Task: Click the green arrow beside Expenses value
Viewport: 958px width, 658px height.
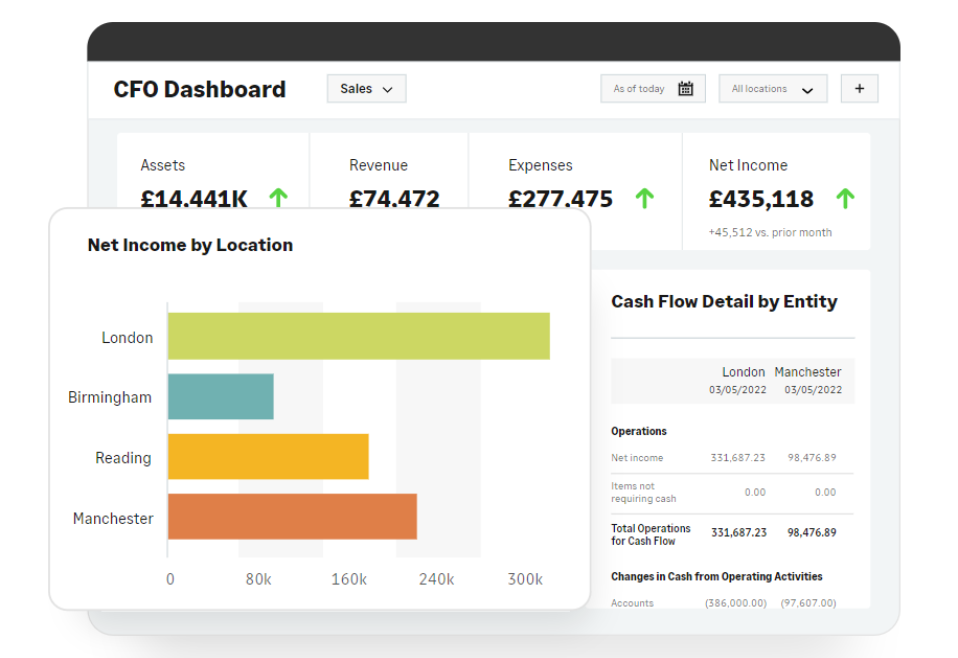Action: tap(645, 198)
